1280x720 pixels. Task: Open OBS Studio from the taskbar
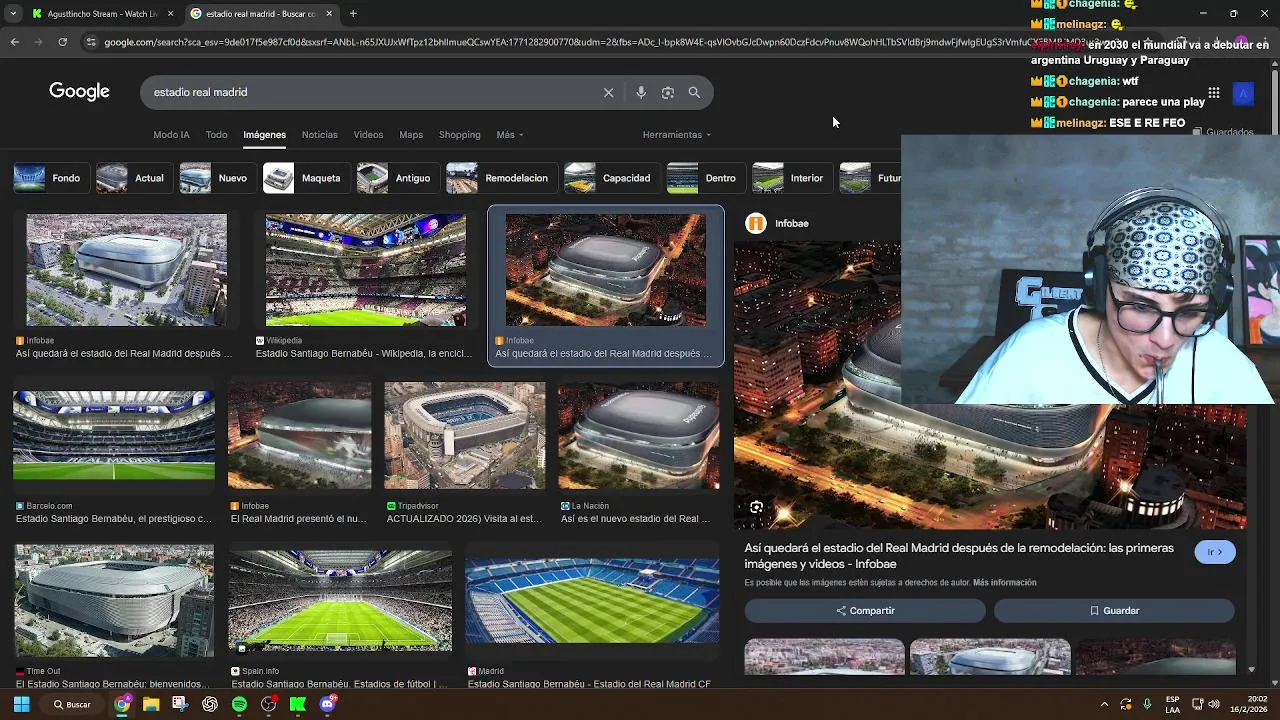[268, 704]
